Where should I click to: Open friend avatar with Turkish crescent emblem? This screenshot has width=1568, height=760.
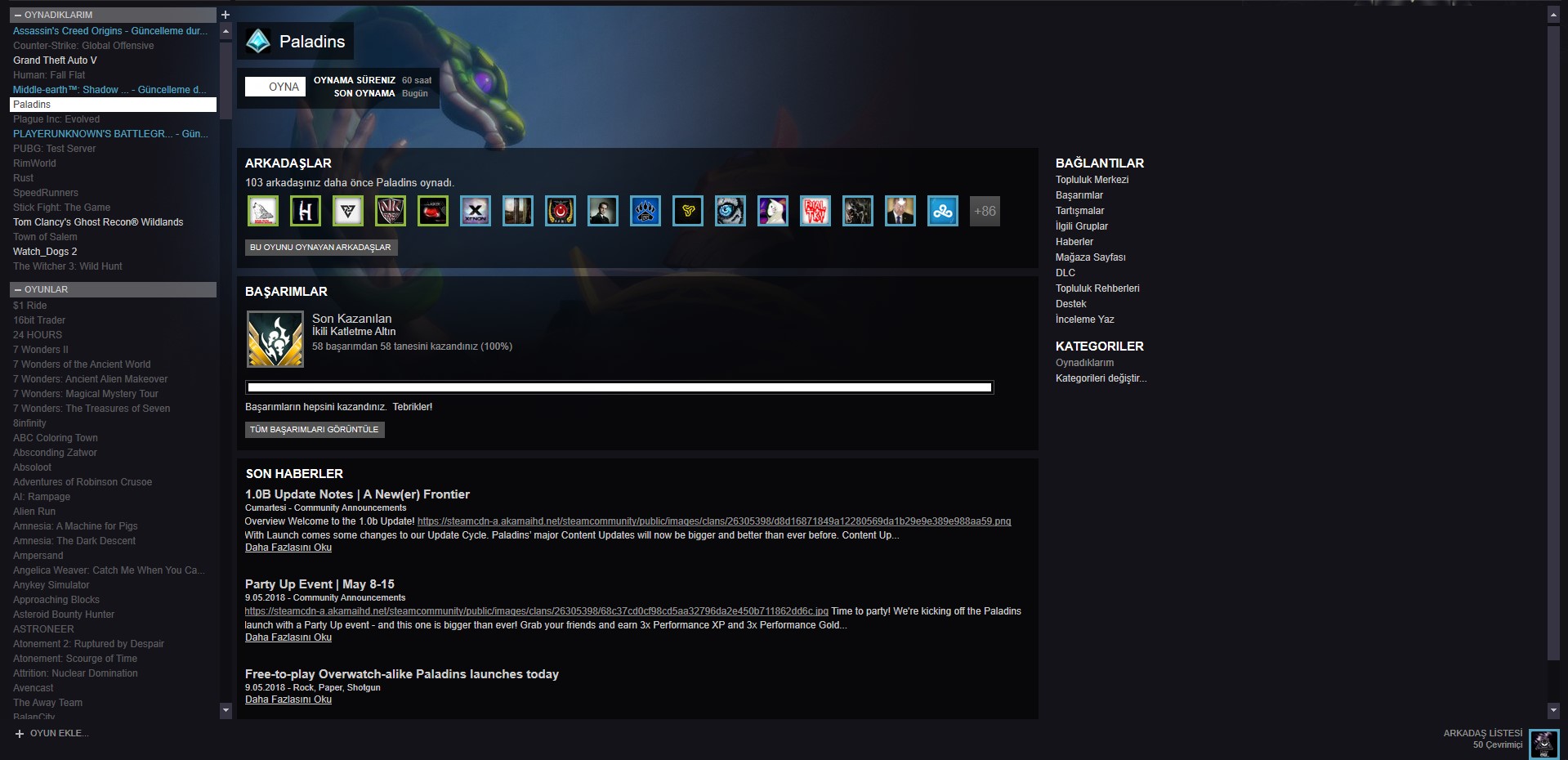click(x=561, y=211)
